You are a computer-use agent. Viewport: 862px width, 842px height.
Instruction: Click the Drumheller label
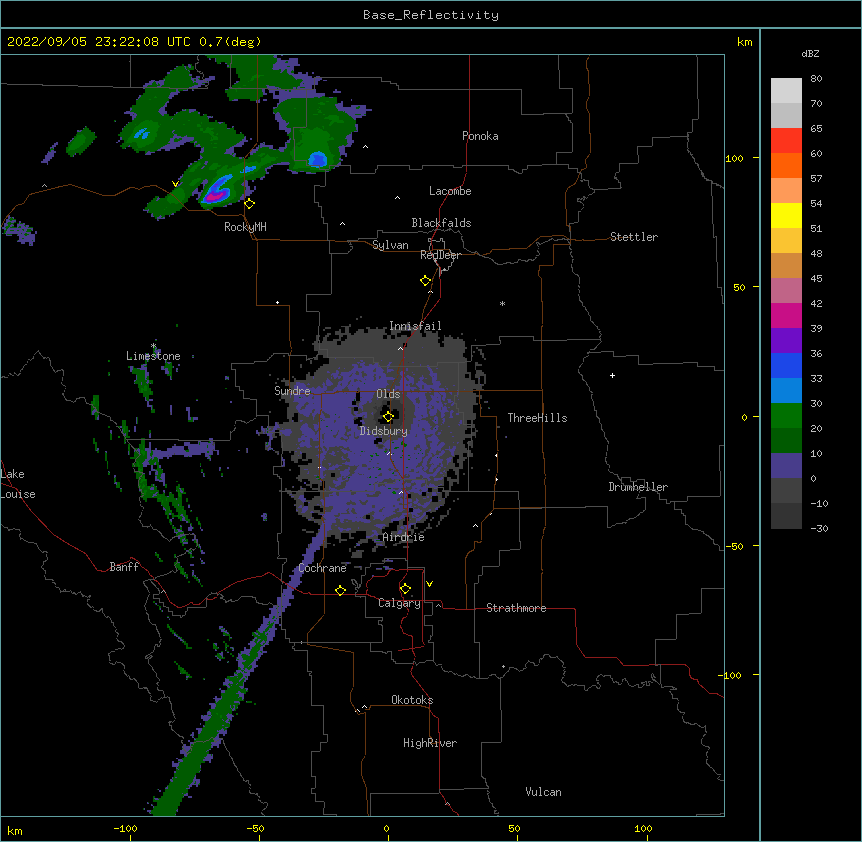(x=638, y=487)
